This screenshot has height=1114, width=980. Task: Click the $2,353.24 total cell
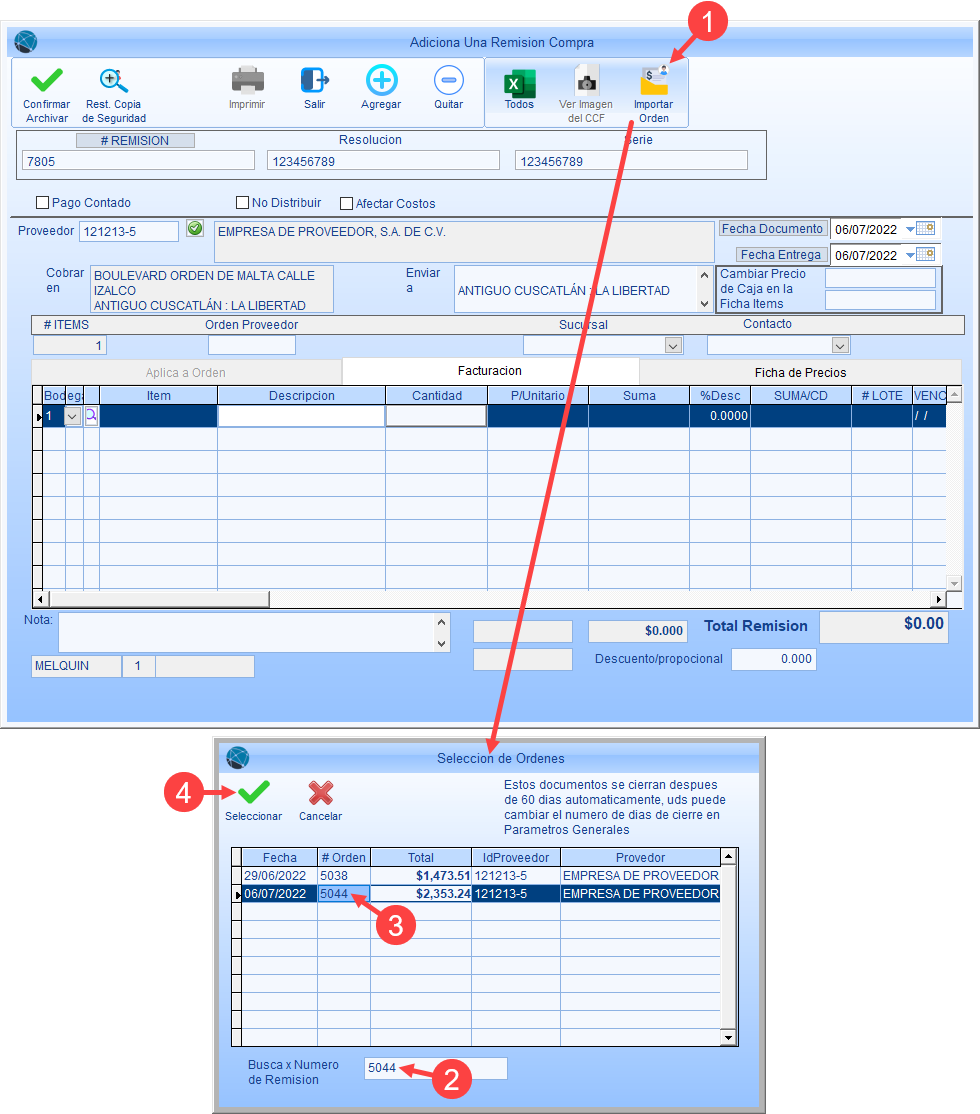(421, 894)
